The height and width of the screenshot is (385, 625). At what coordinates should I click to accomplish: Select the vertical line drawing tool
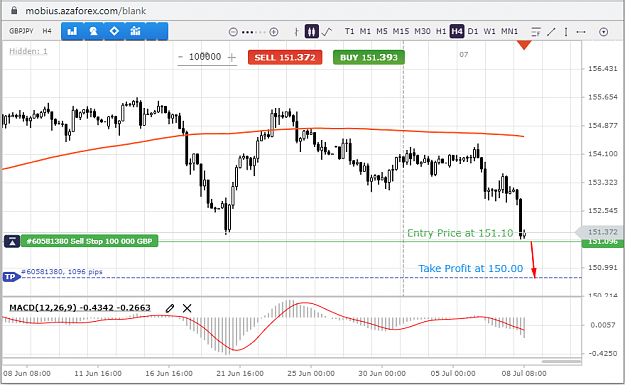pos(566,31)
